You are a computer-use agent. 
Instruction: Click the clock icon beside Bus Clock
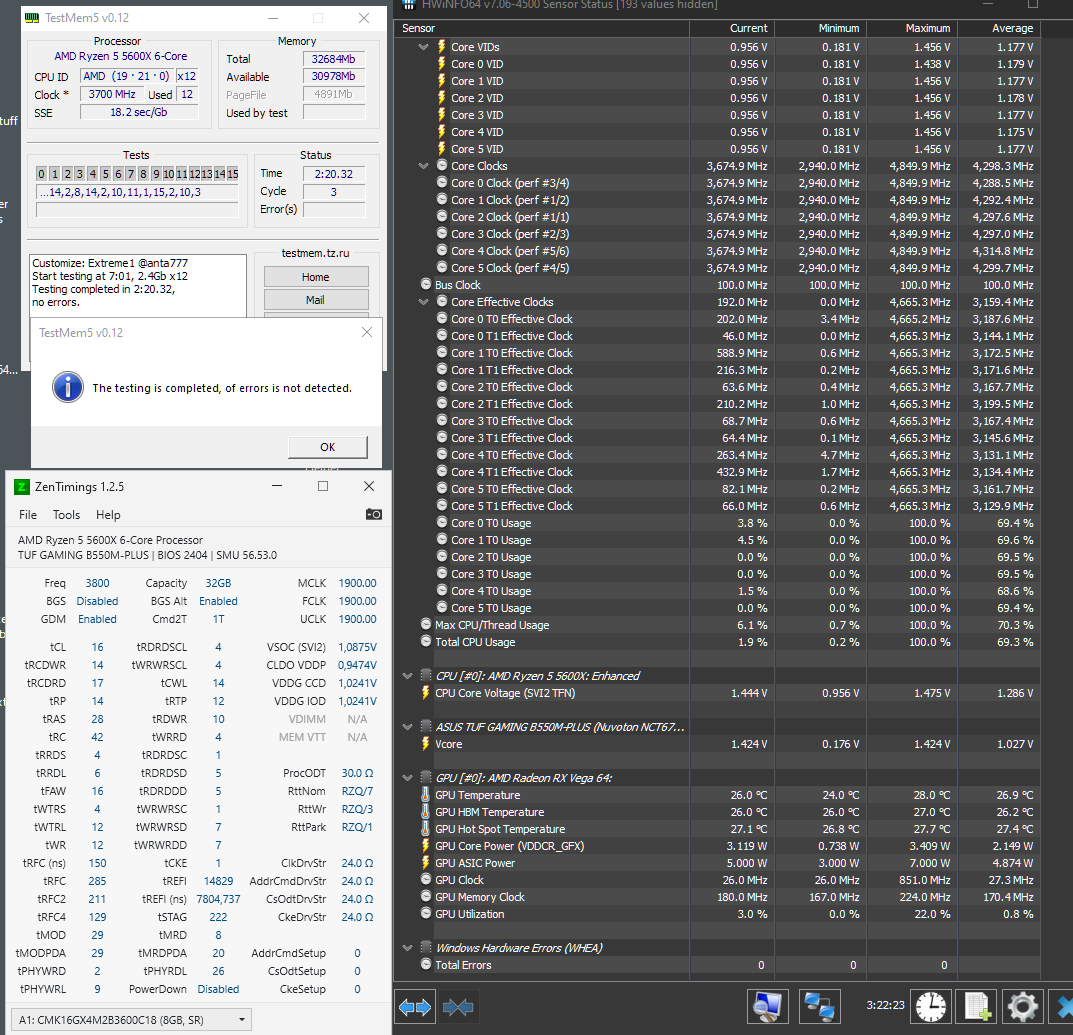point(426,285)
